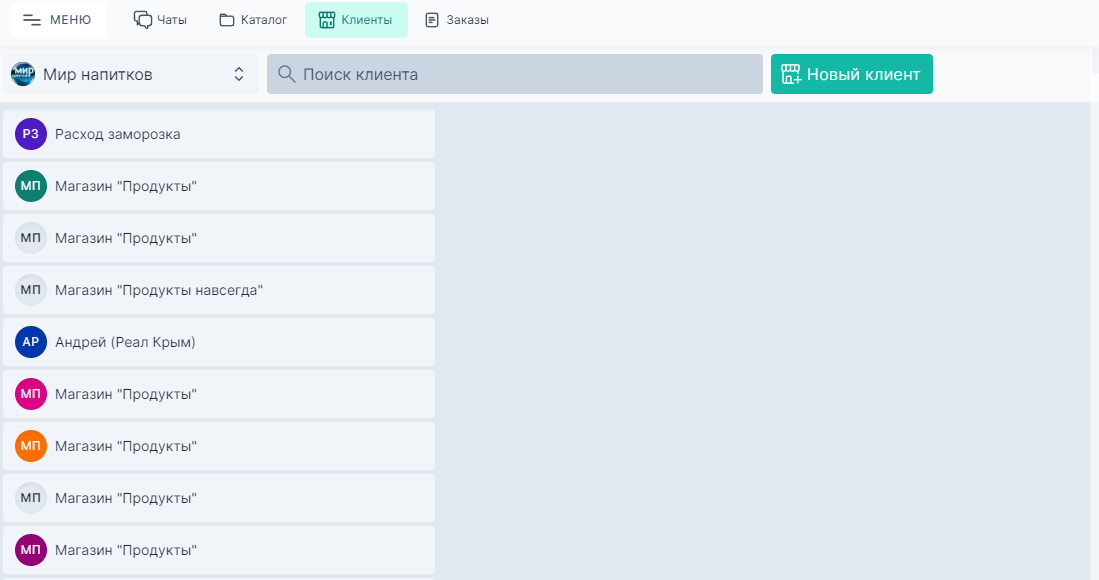Open the Каталог tab
The height and width of the screenshot is (580, 1099).
(x=253, y=20)
